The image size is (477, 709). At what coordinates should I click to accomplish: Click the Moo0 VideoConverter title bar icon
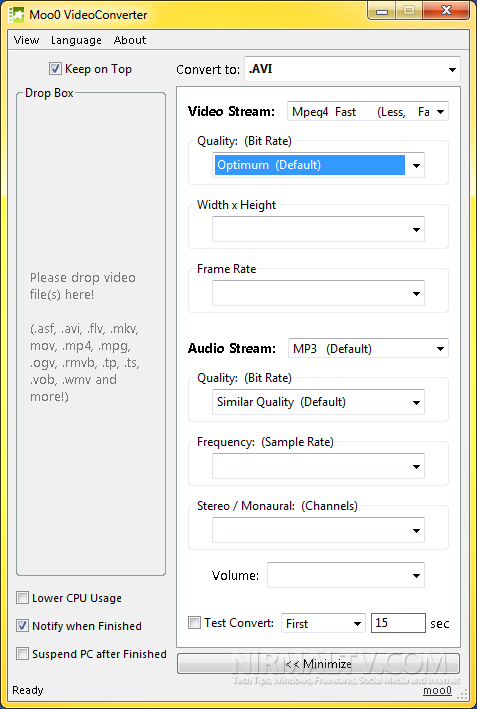click(x=16, y=15)
